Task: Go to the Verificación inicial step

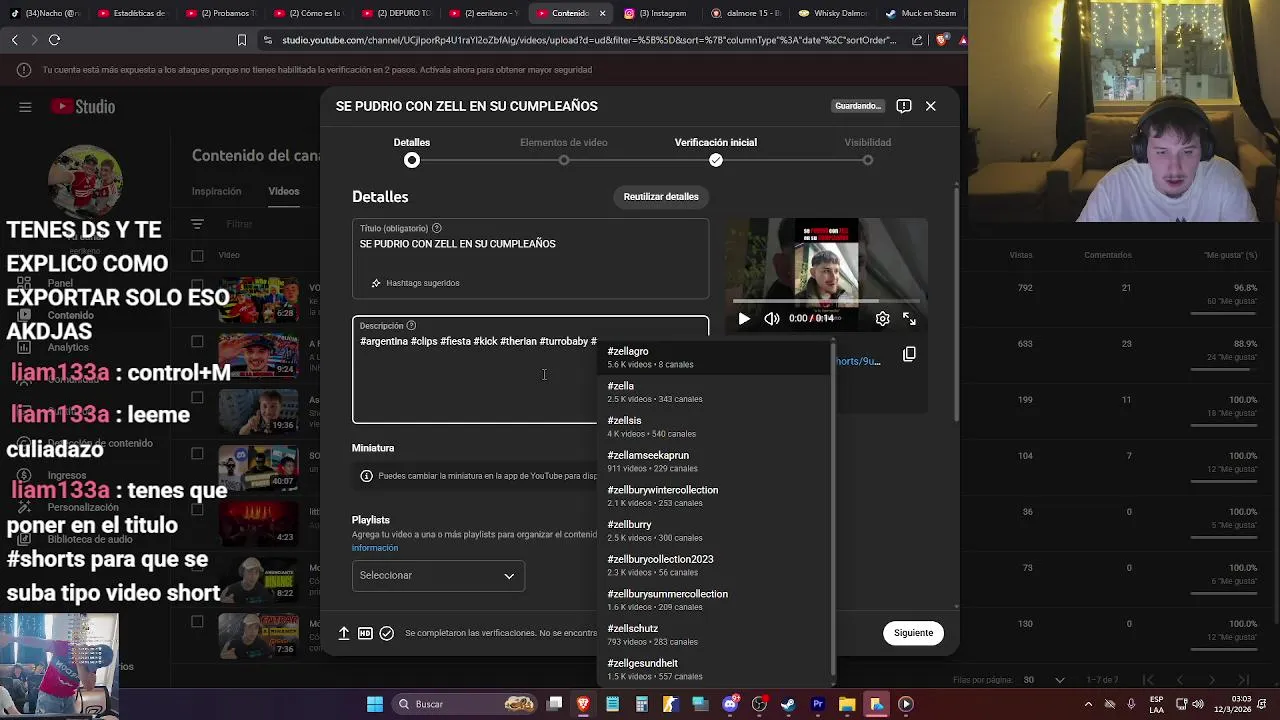Action: click(x=716, y=151)
